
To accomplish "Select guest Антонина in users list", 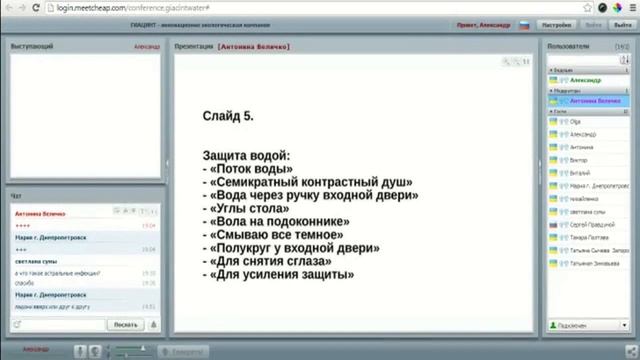I will [588, 147].
